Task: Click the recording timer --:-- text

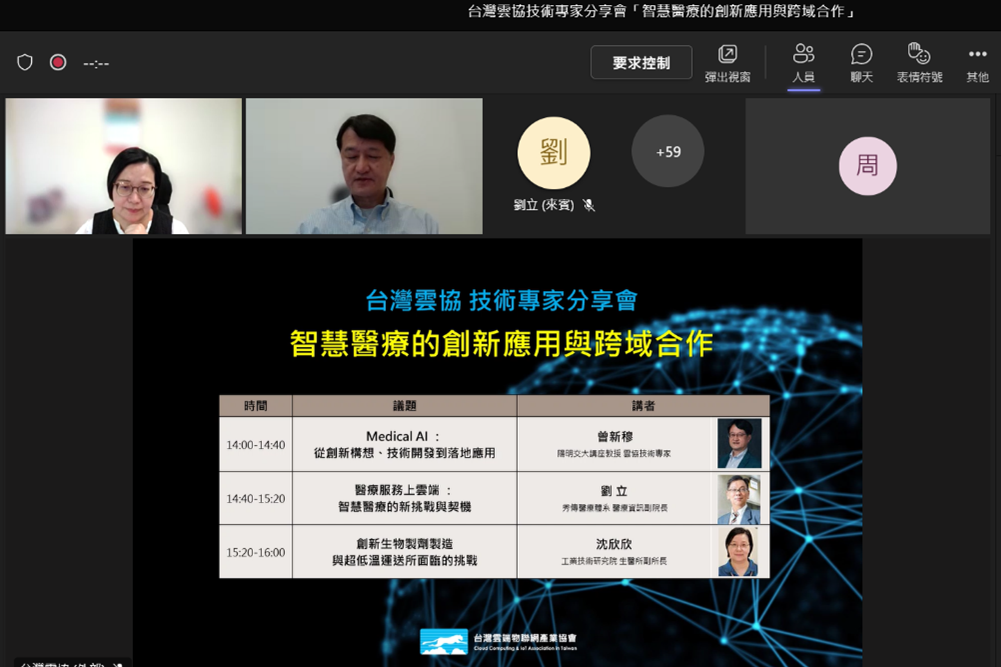Action: (96, 63)
